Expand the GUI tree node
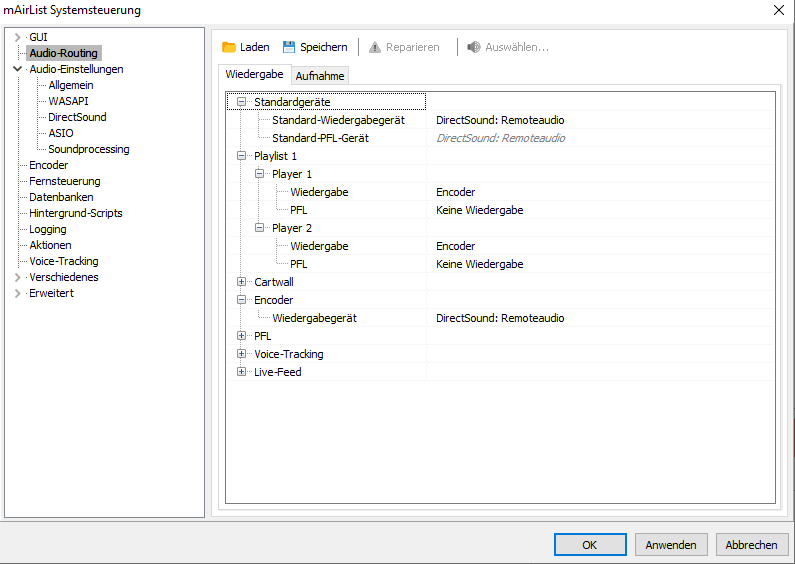Screen dimensions: 795x564 pos(17,37)
